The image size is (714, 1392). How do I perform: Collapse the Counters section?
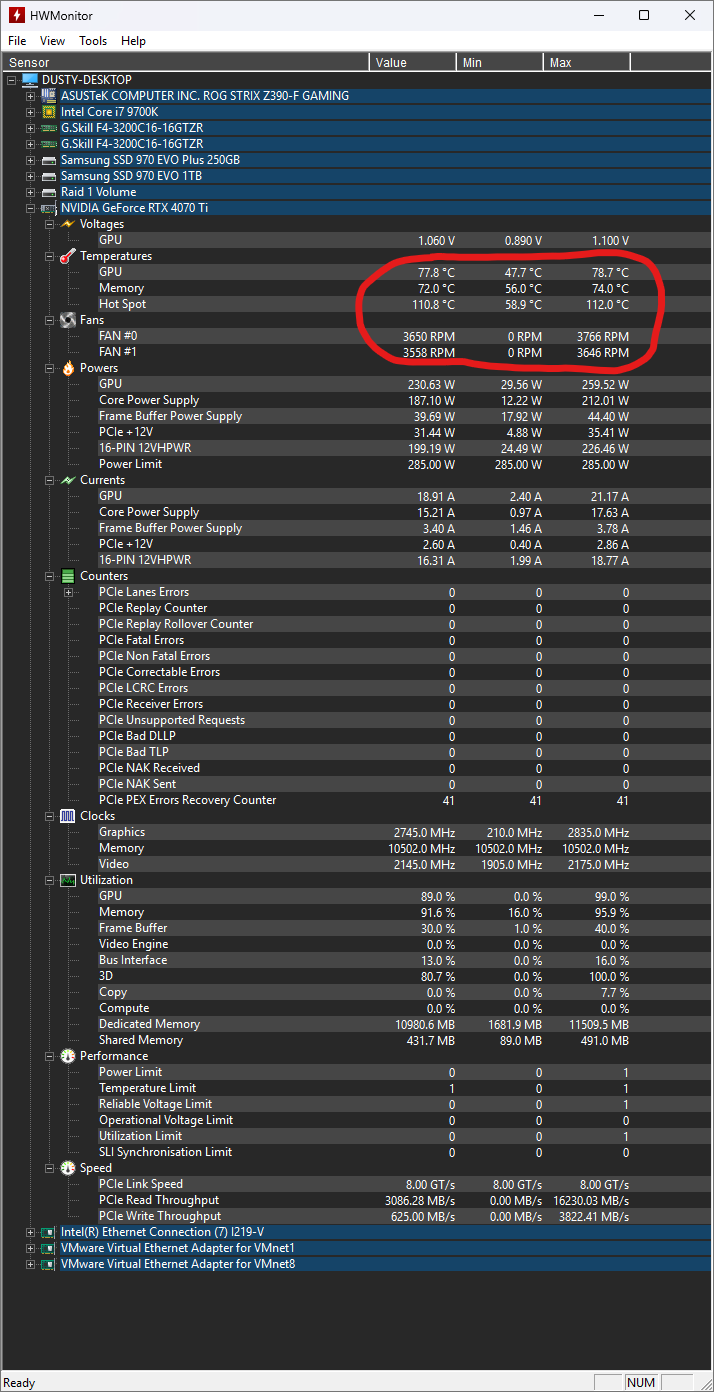[50, 576]
